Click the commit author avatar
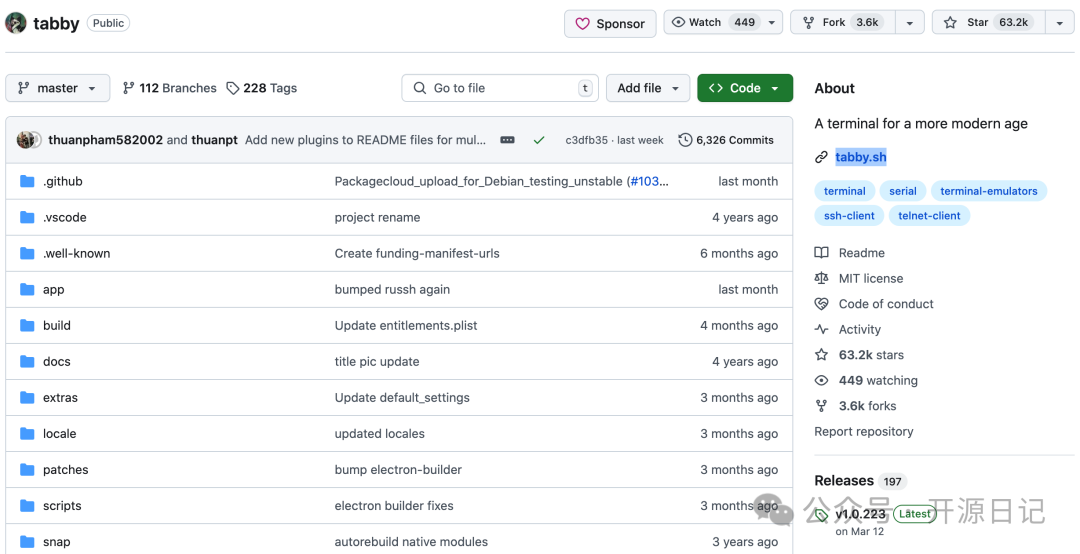Image resolution: width=1080 pixels, height=554 pixels. (x=28, y=140)
